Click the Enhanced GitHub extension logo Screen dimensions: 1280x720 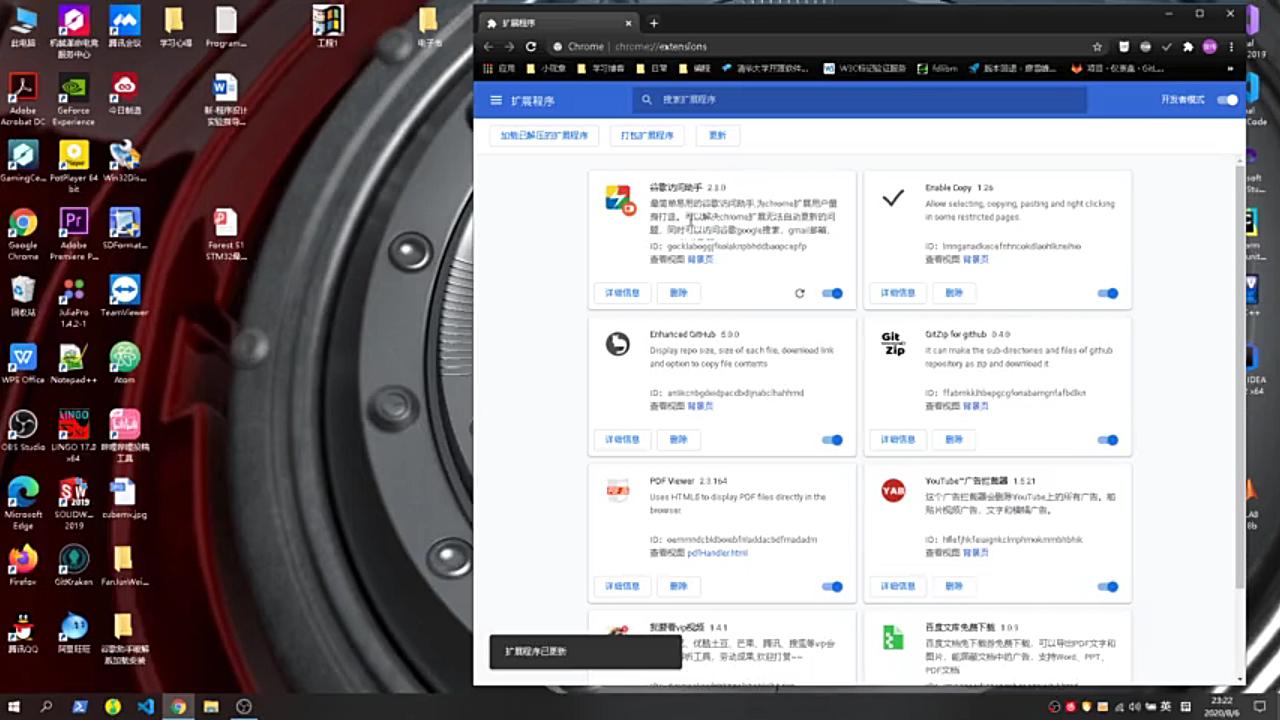(618, 344)
